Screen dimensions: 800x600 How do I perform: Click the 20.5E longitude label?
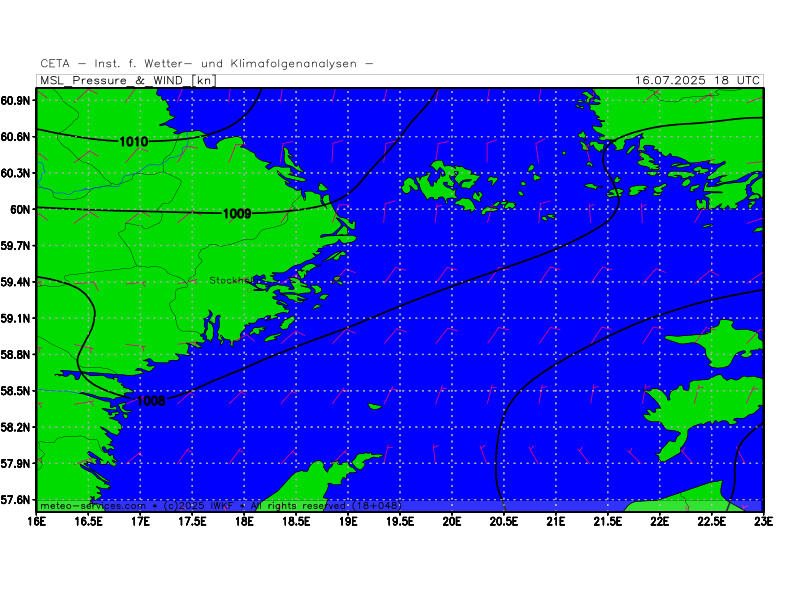coord(504,521)
